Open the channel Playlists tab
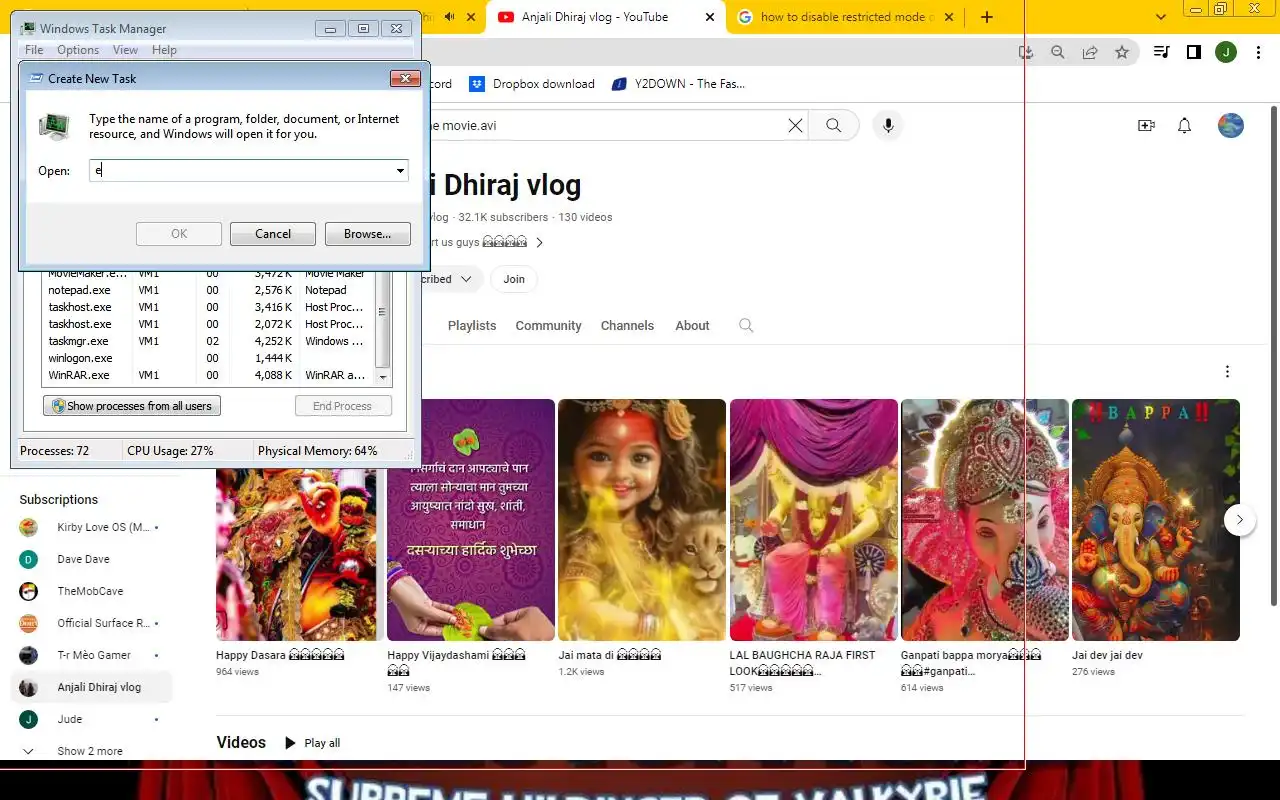The height and width of the screenshot is (800, 1280). [x=472, y=326]
